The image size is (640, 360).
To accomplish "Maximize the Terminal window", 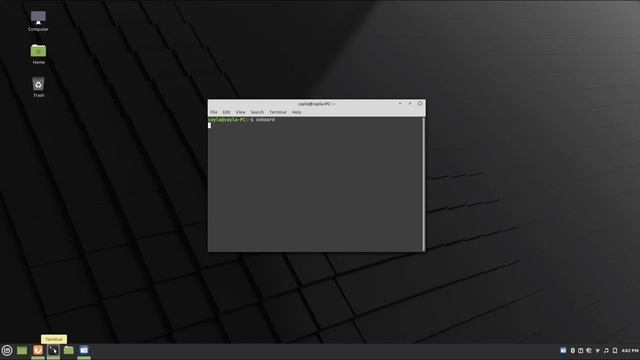I will coord(410,104).
